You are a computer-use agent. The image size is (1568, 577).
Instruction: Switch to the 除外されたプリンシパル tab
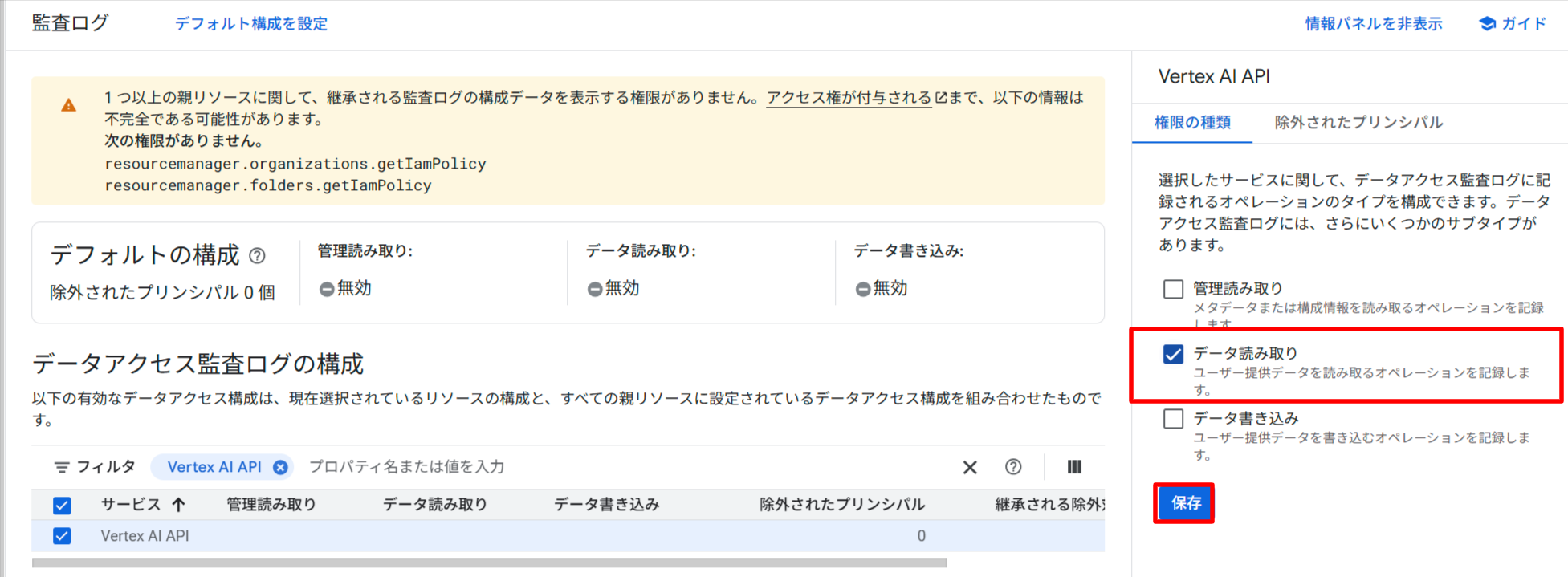click(1356, 122)
